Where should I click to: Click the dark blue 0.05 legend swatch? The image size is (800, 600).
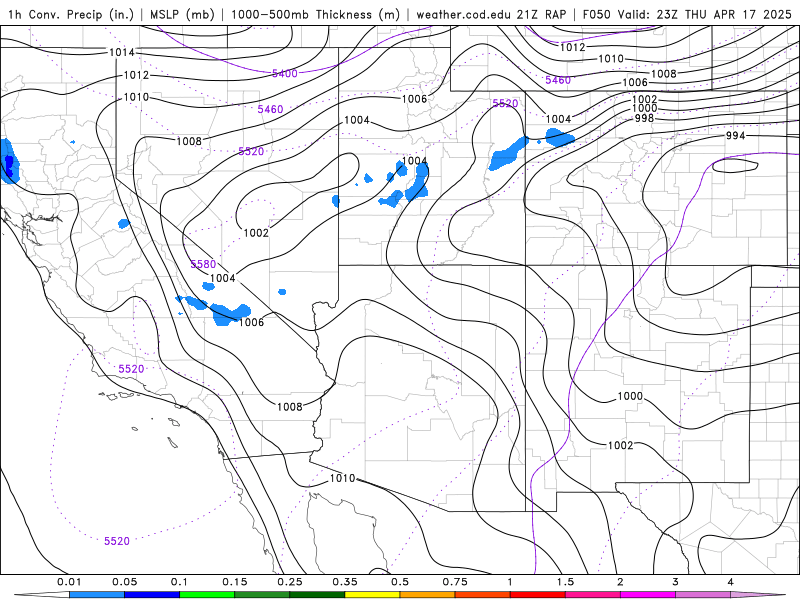(152, 595)
